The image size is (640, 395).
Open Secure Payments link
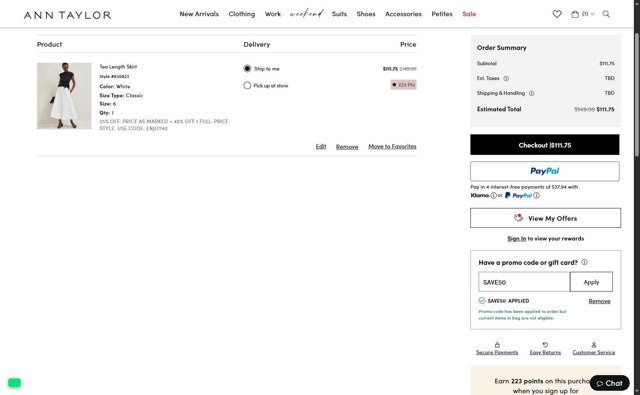497,353
